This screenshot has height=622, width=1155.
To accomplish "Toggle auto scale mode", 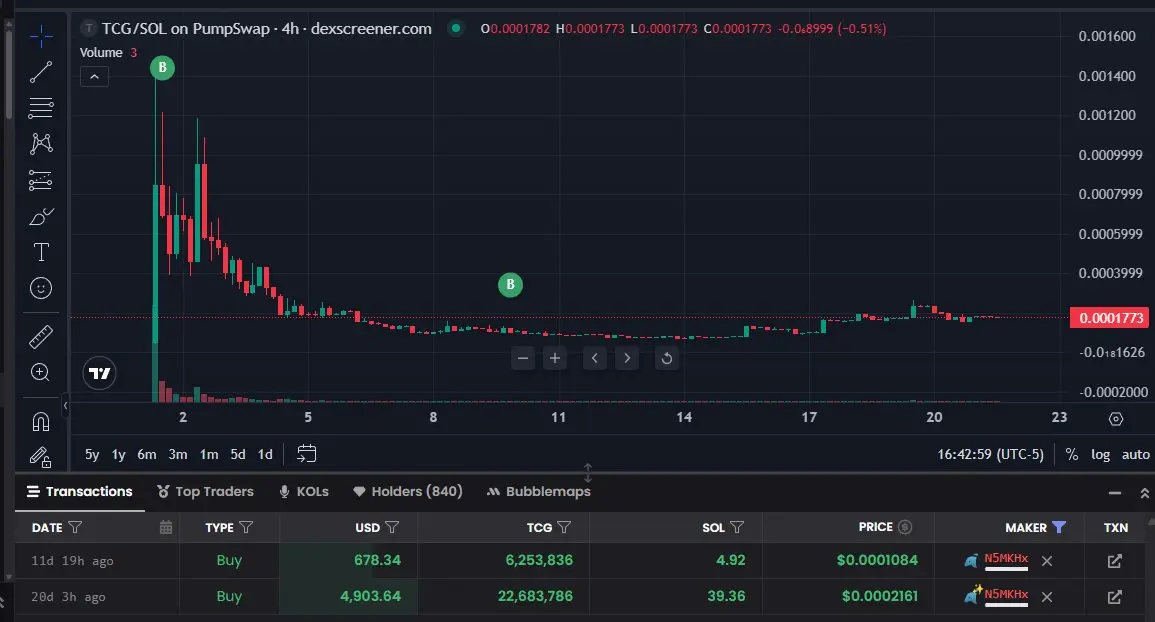I will click(x=1135, y=455).
